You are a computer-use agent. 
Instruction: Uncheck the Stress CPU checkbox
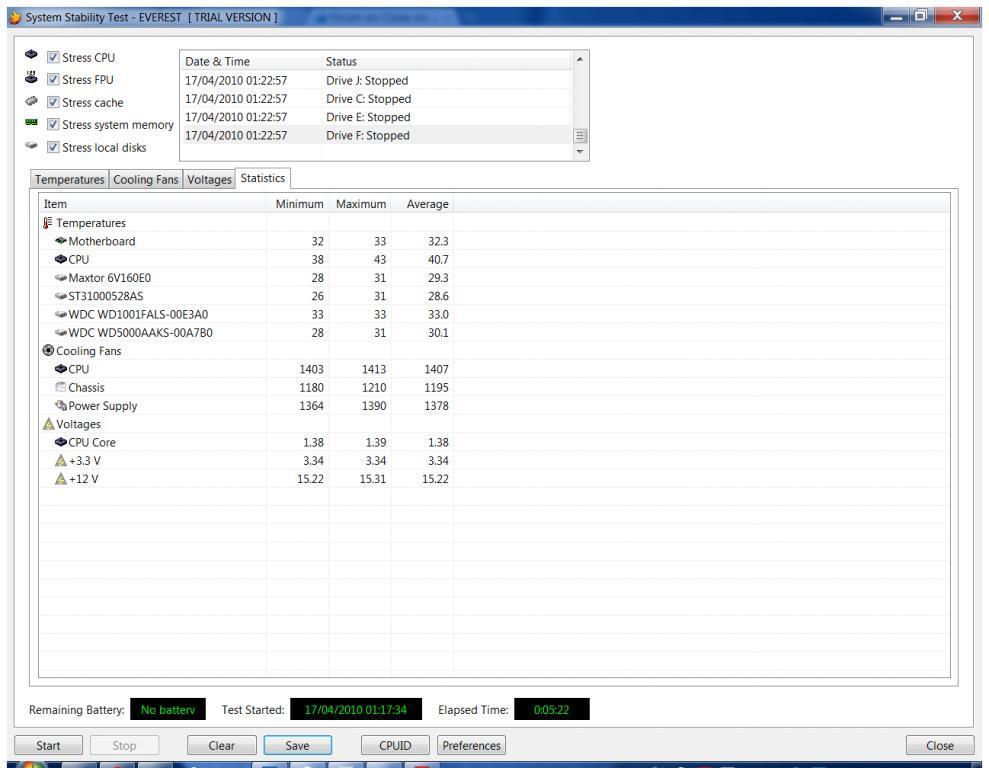click(x=53, y=58)
